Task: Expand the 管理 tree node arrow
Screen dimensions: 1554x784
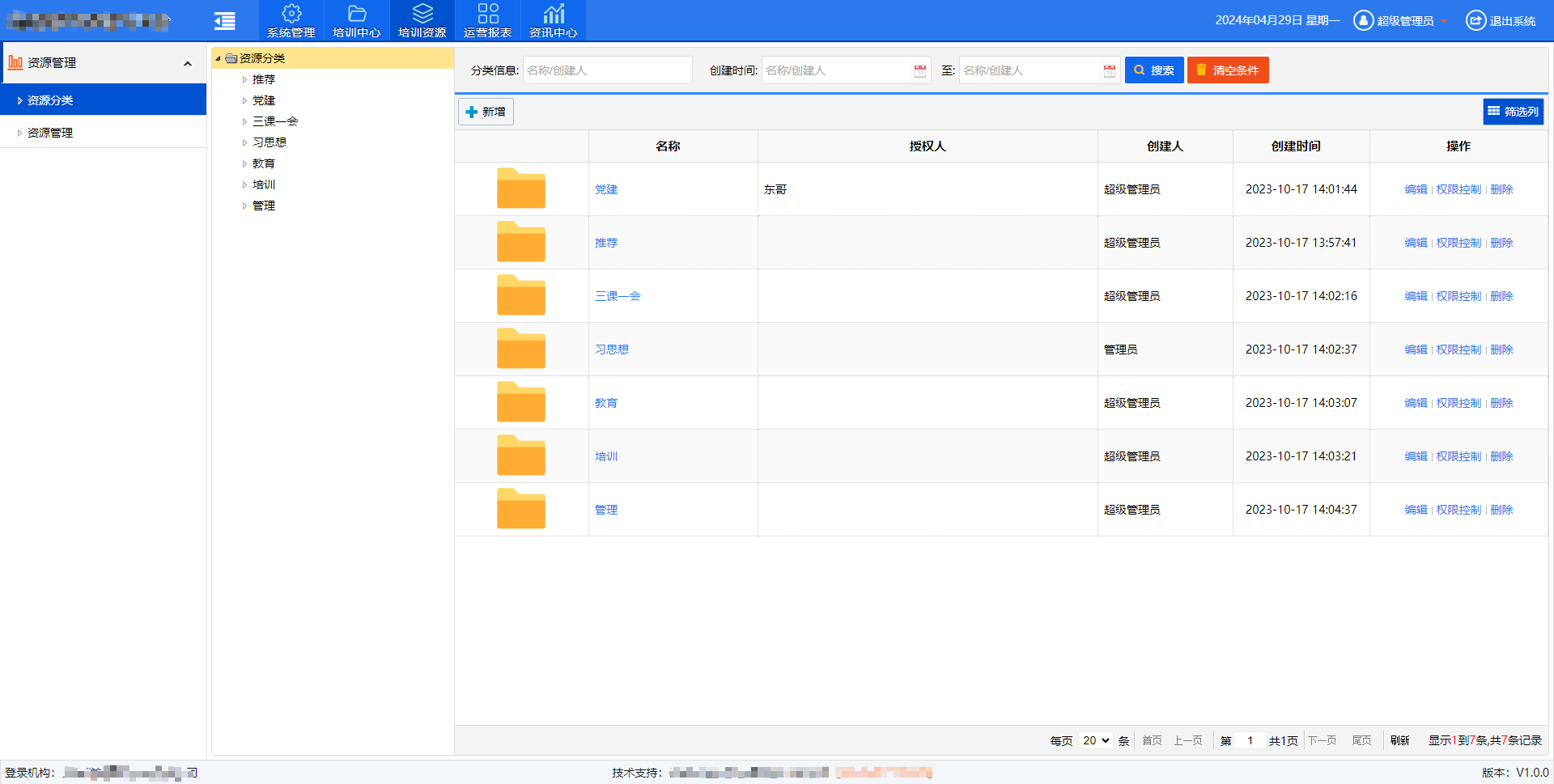Action: (244, 206)
